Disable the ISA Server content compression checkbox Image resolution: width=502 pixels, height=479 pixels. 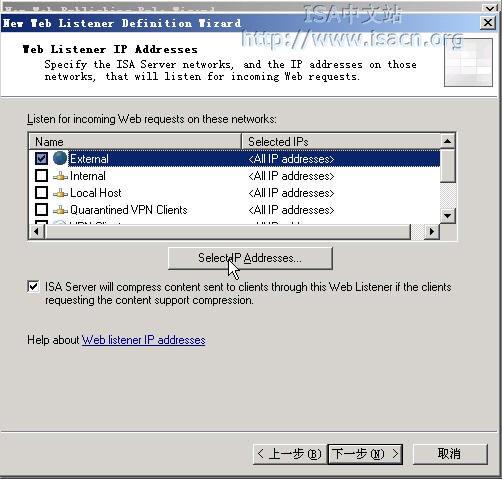[x=33, y=287]
